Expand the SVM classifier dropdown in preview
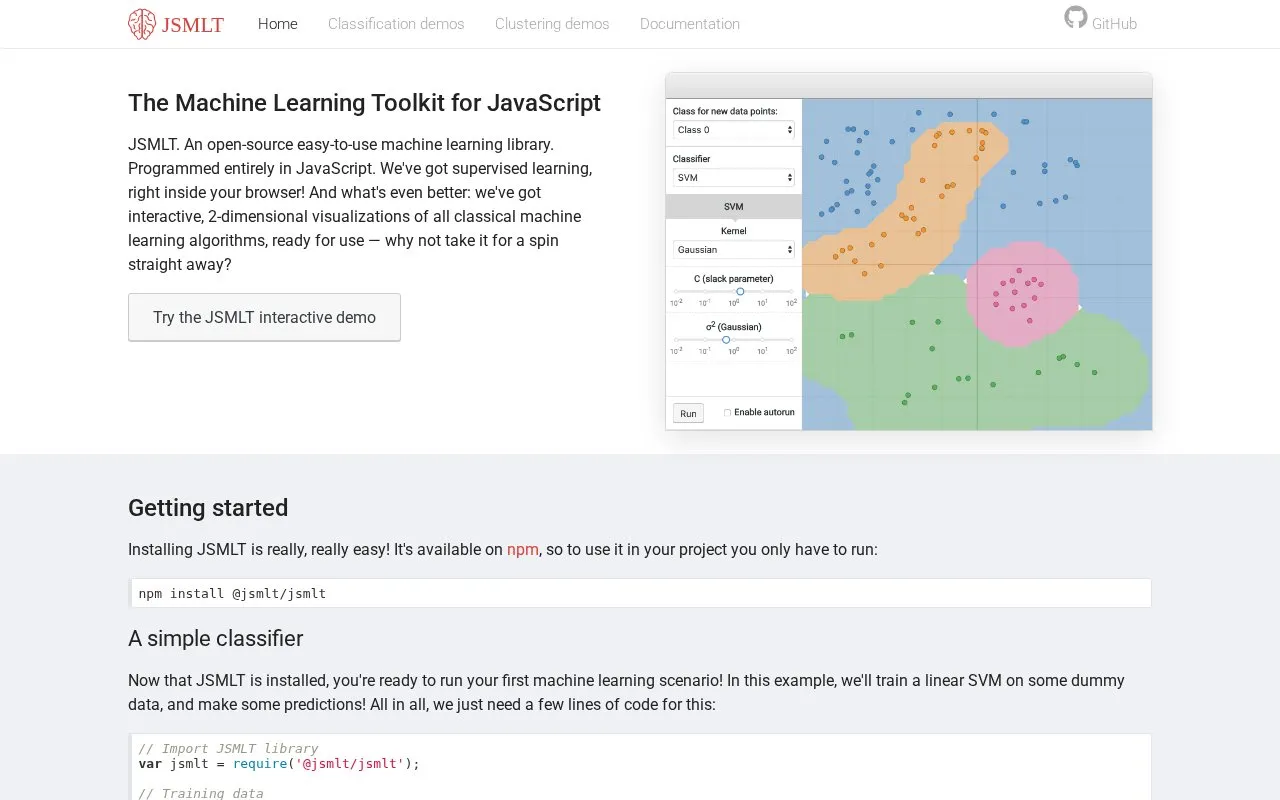Screen dimensions: 1280x800 click(x=734, y=178)
